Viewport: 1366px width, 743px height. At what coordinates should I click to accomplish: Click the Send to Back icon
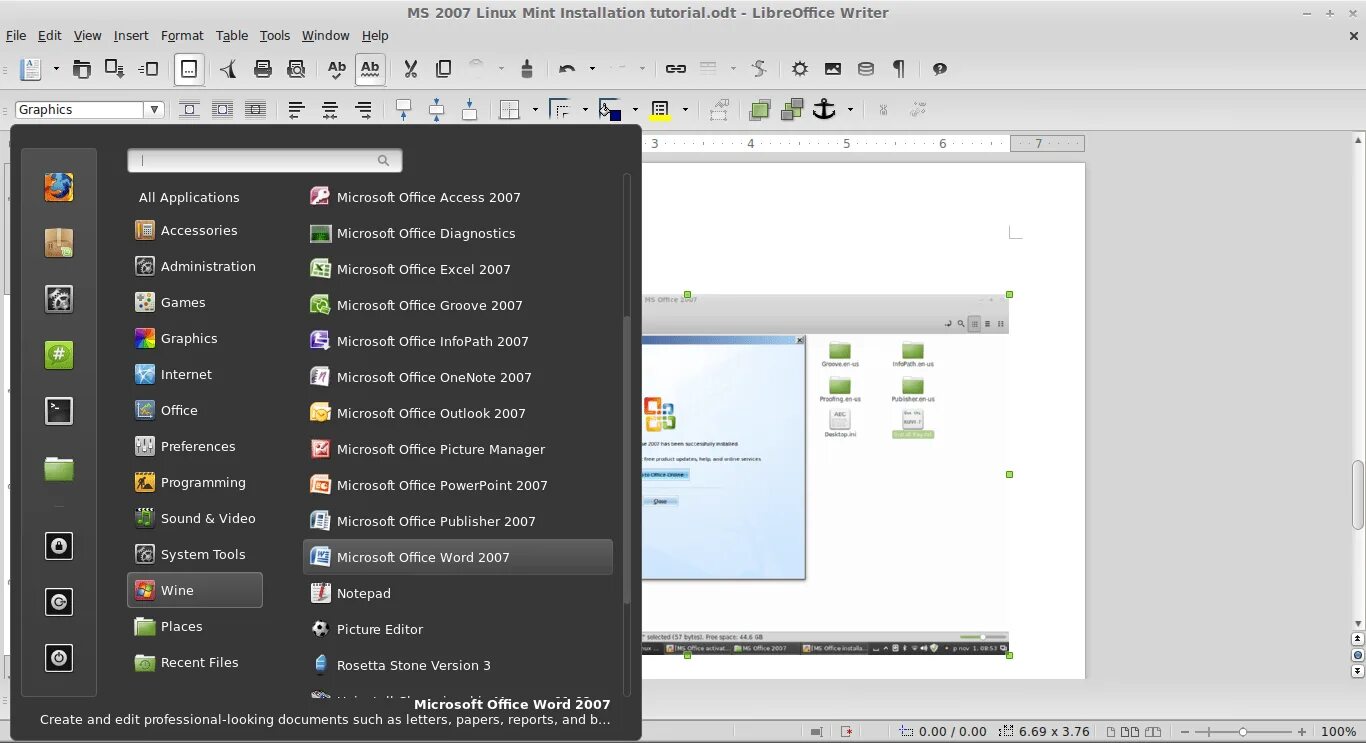tap(793, 110)
